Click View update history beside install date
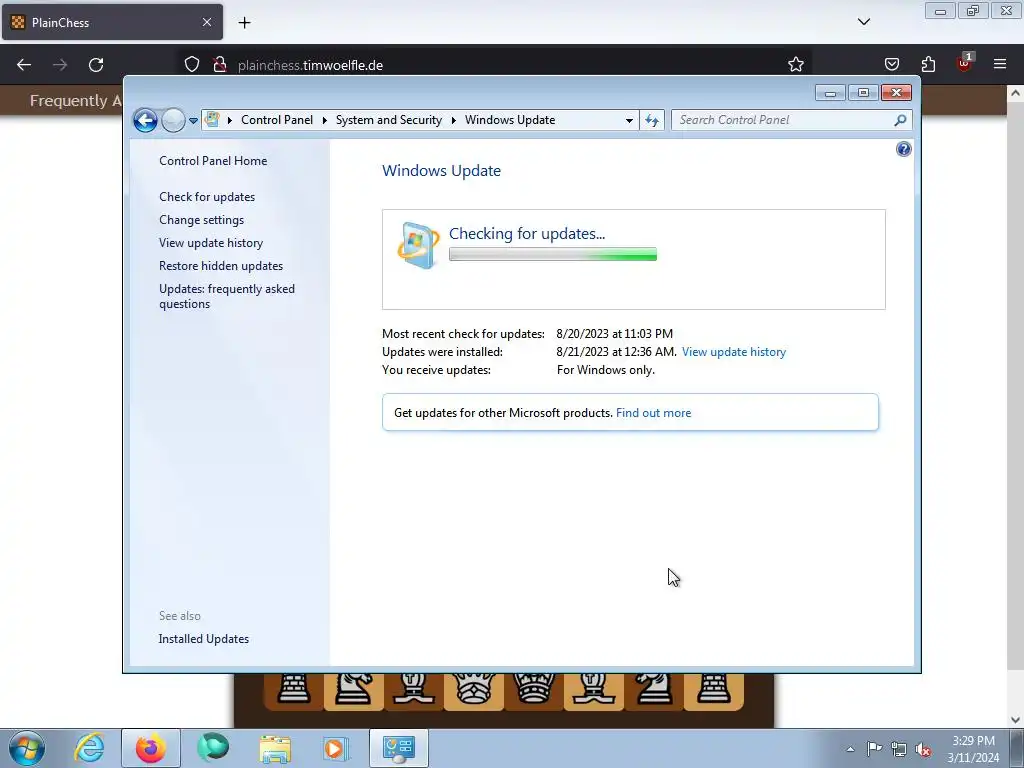The width and height of the screenshot is (1024, 768). (733, 352)
